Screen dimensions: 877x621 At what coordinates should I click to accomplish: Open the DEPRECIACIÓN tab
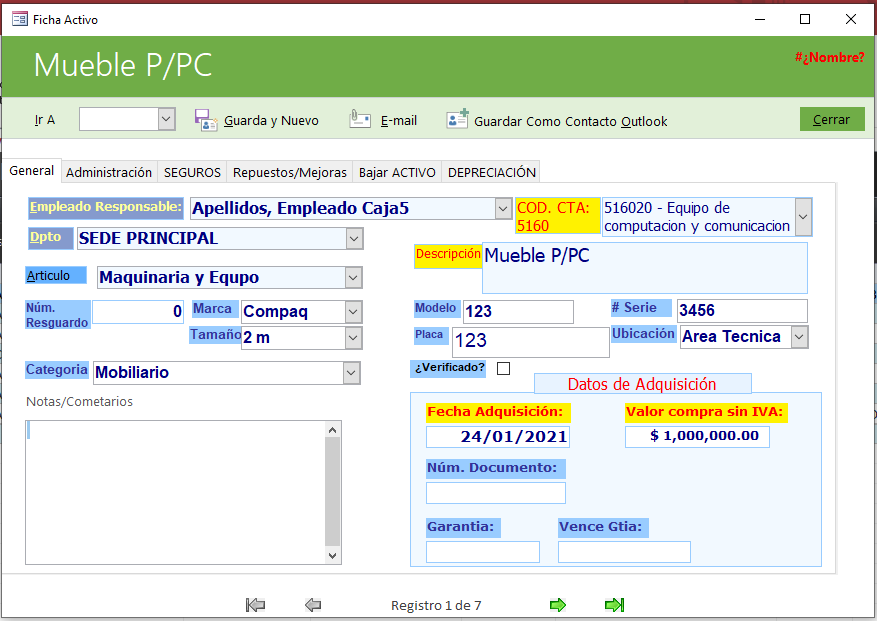(492, 172)
